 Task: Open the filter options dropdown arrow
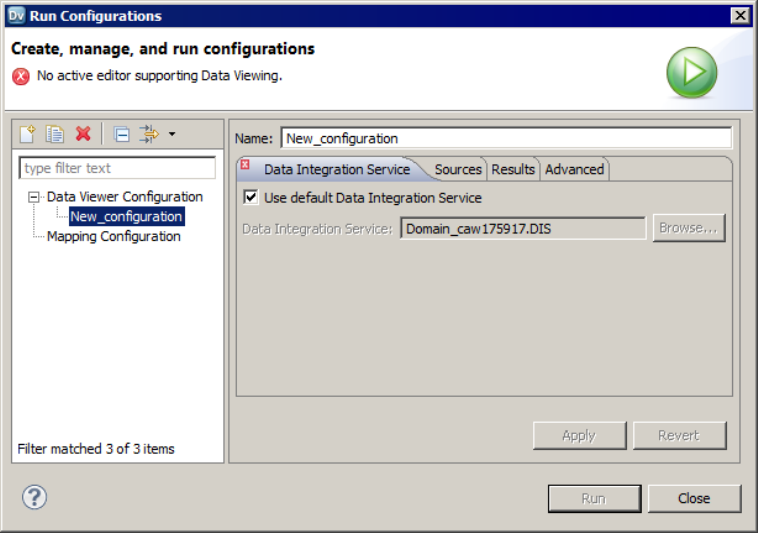click(172, 134)
